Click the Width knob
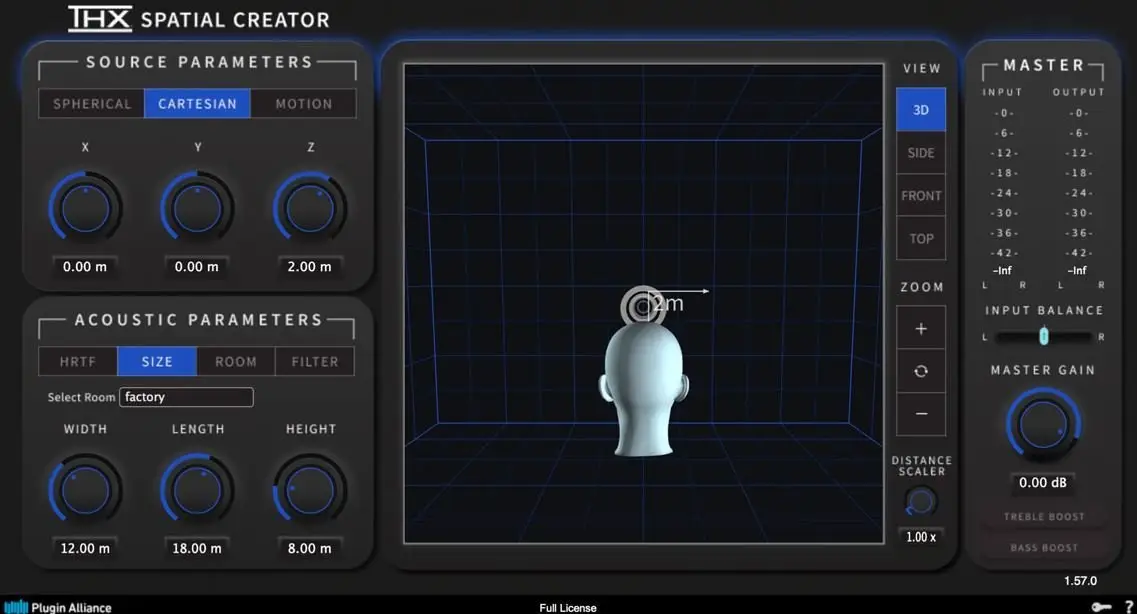Screen dimensions: 1137x614 [x=85, y=490]
